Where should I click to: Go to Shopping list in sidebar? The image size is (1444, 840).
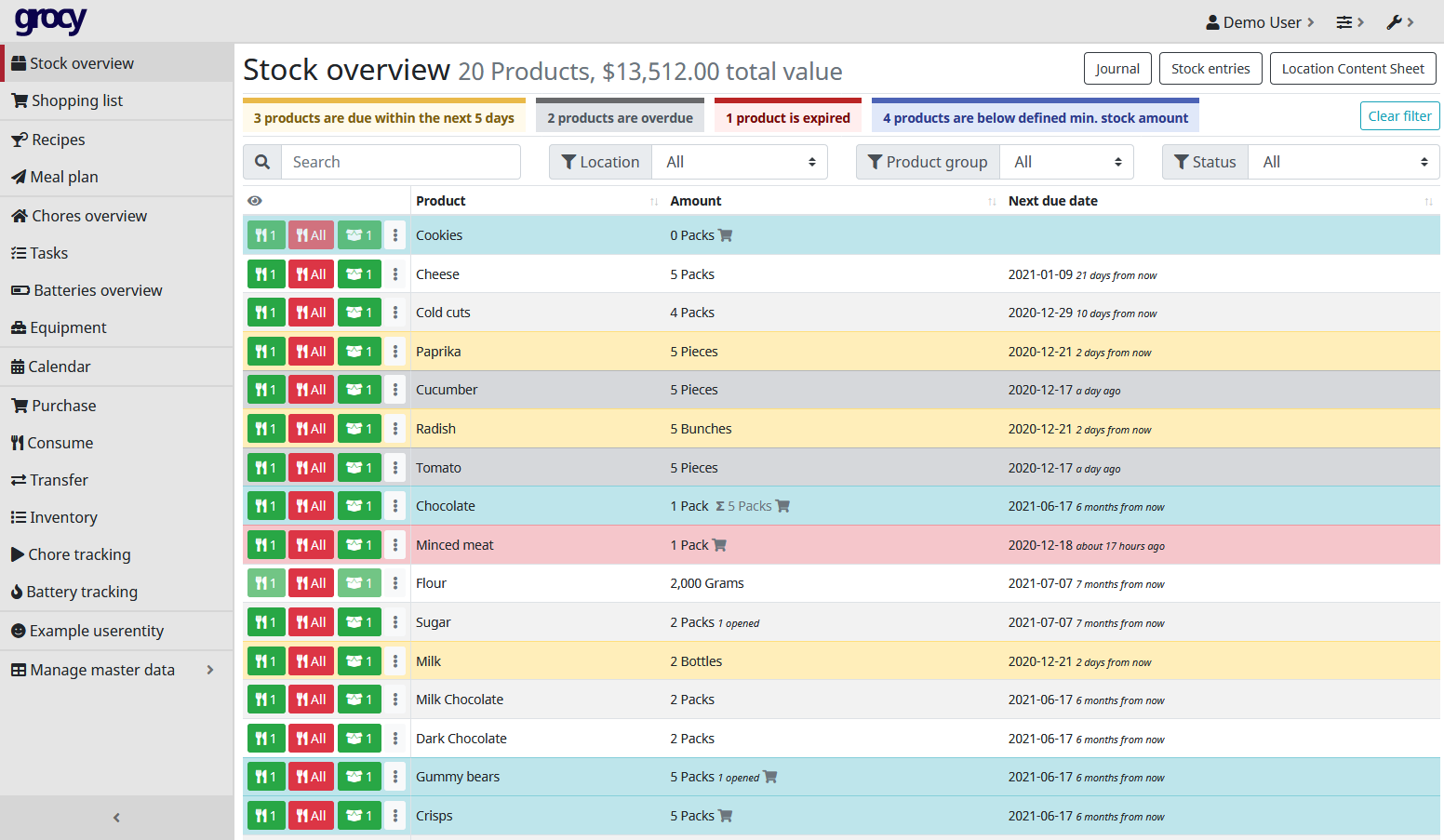76,100
